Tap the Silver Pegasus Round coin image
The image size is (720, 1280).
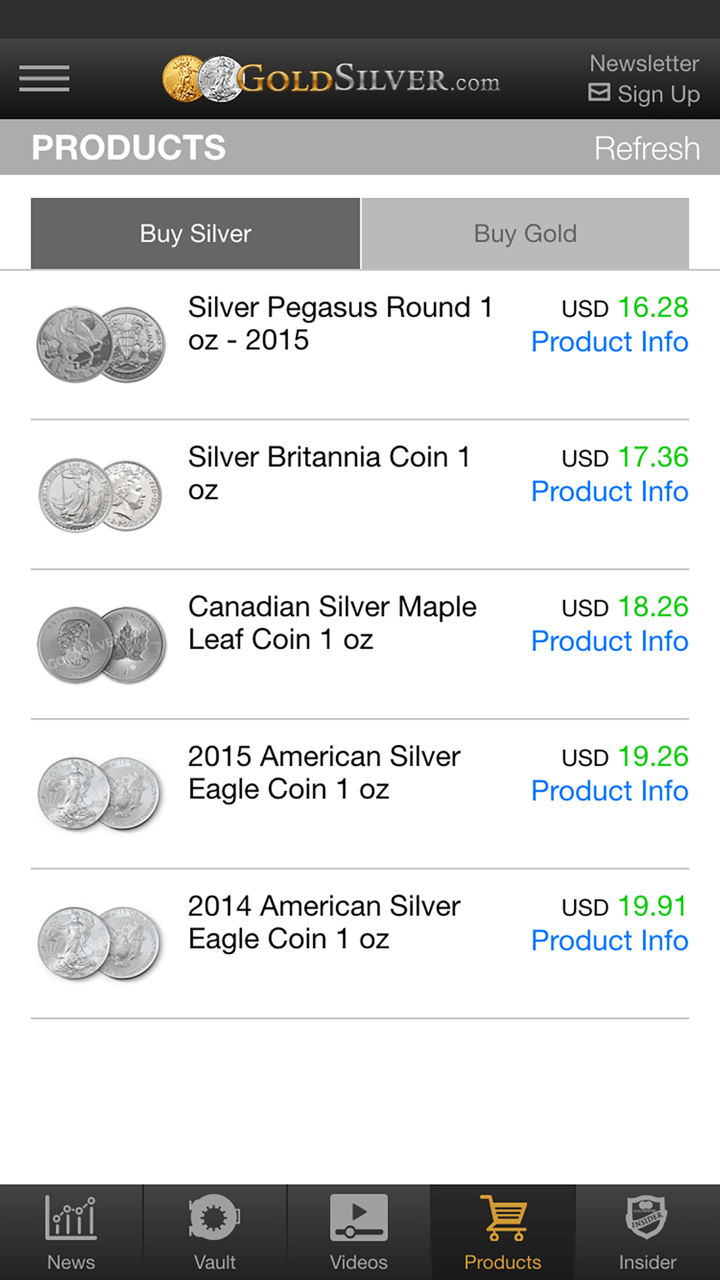(x=101, y=344)
